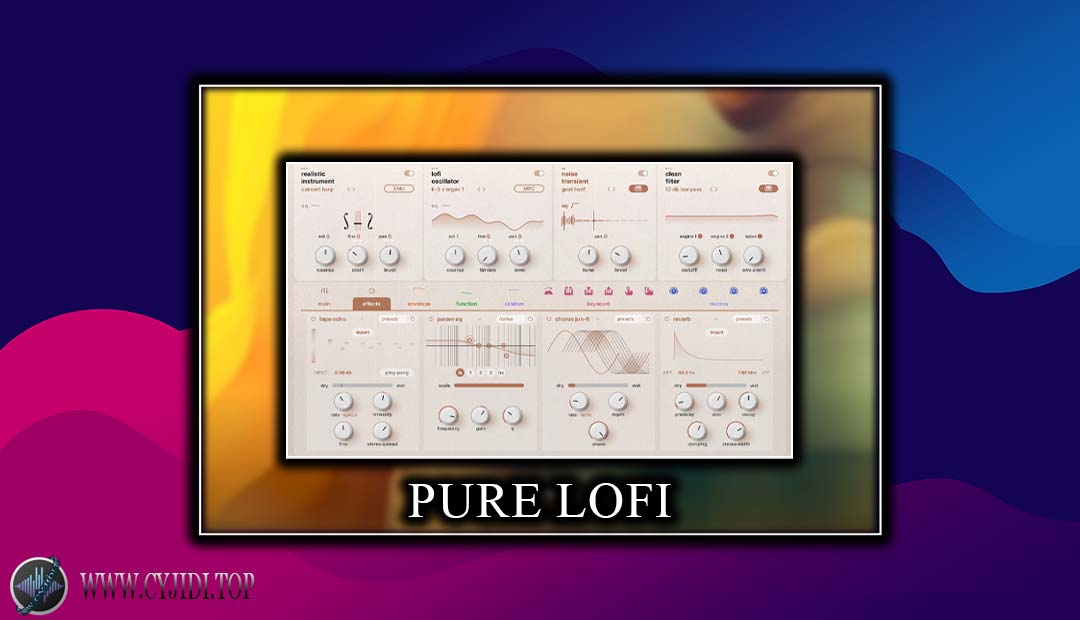This screenshot has height=620, width=1080.
Task: Click the realistic instrument coarse knob
Action: pos(325,256)
